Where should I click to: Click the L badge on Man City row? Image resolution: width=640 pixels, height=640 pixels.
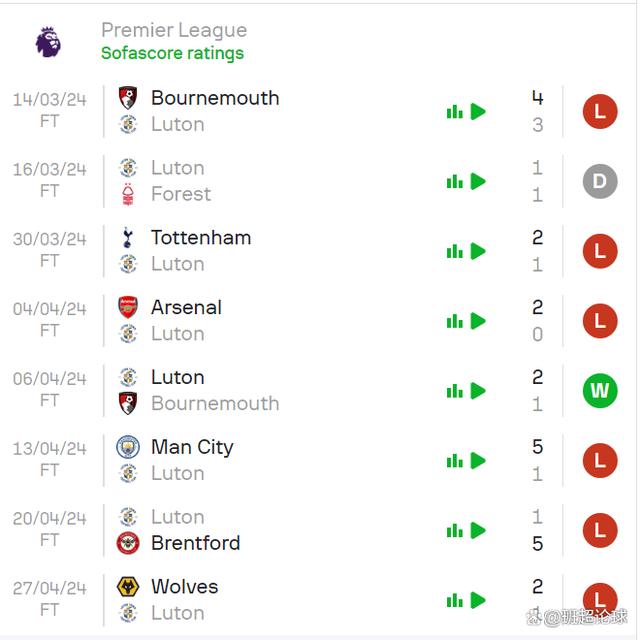[600, 461]
